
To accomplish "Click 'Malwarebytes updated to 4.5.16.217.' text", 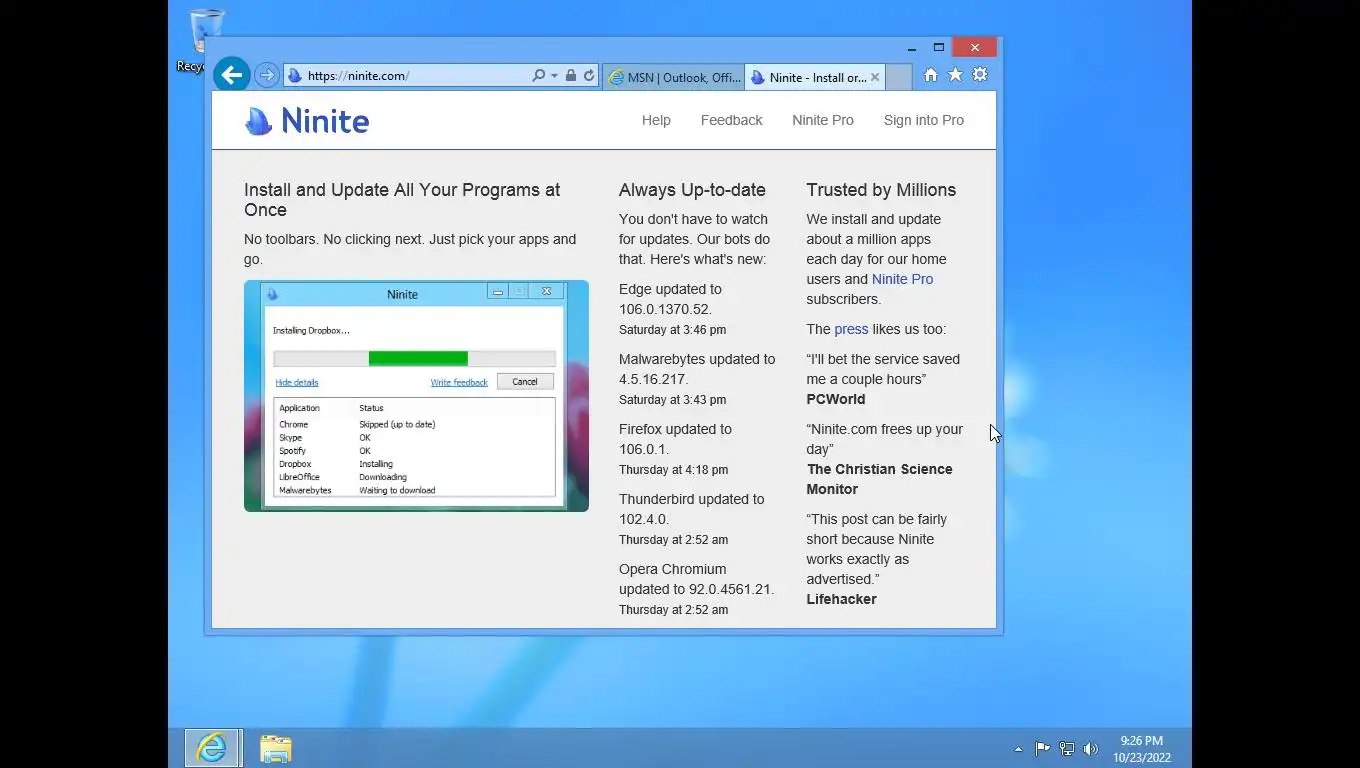I will (697, 369).
